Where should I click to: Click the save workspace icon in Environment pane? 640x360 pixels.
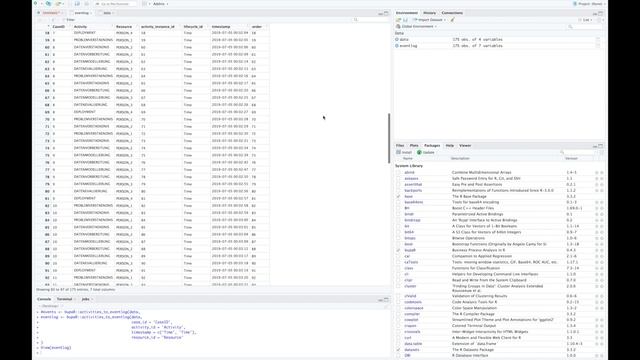coord(405,20)
